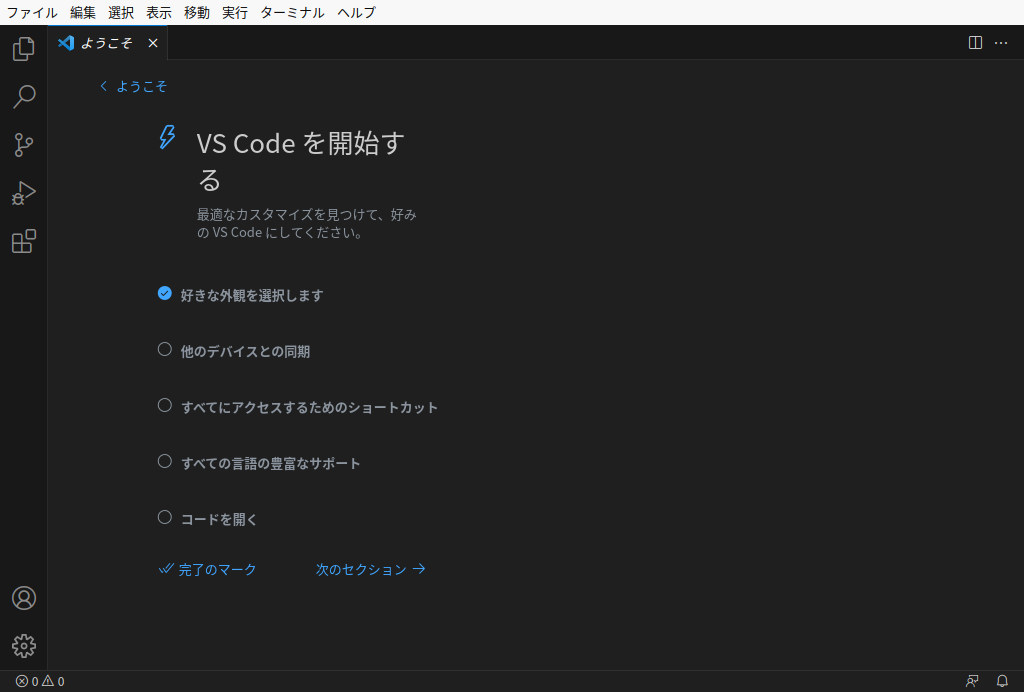Open the Extensions view icon
This screenshot has width=1024, height=692.
[x=24, y=242]
